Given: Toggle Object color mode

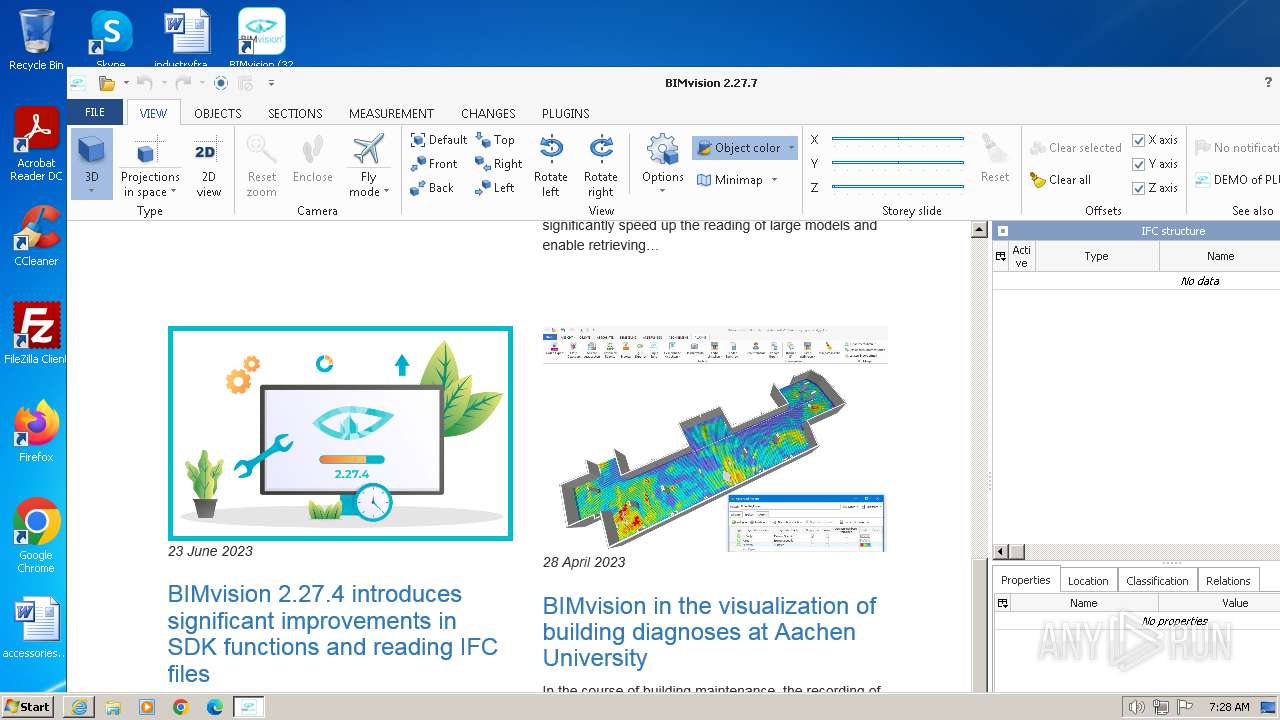Looking at the screenshot, I should tap(738, 148).
